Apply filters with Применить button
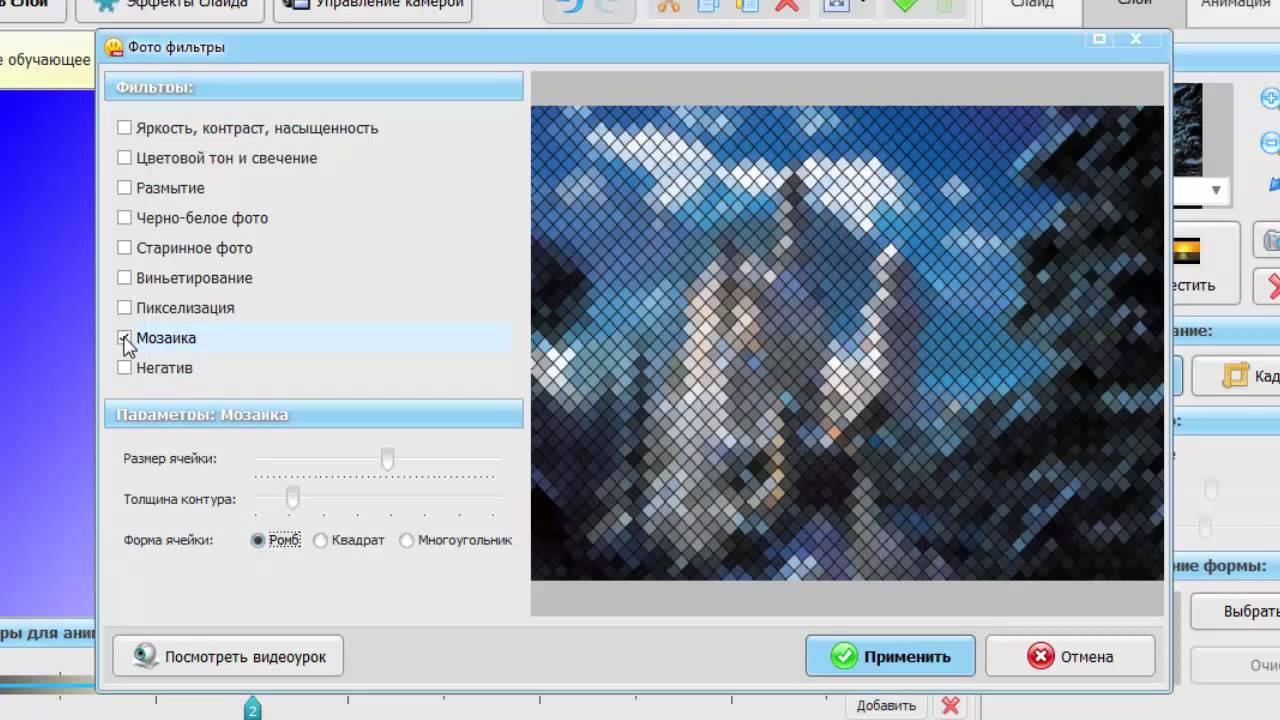 click(890, 657)
